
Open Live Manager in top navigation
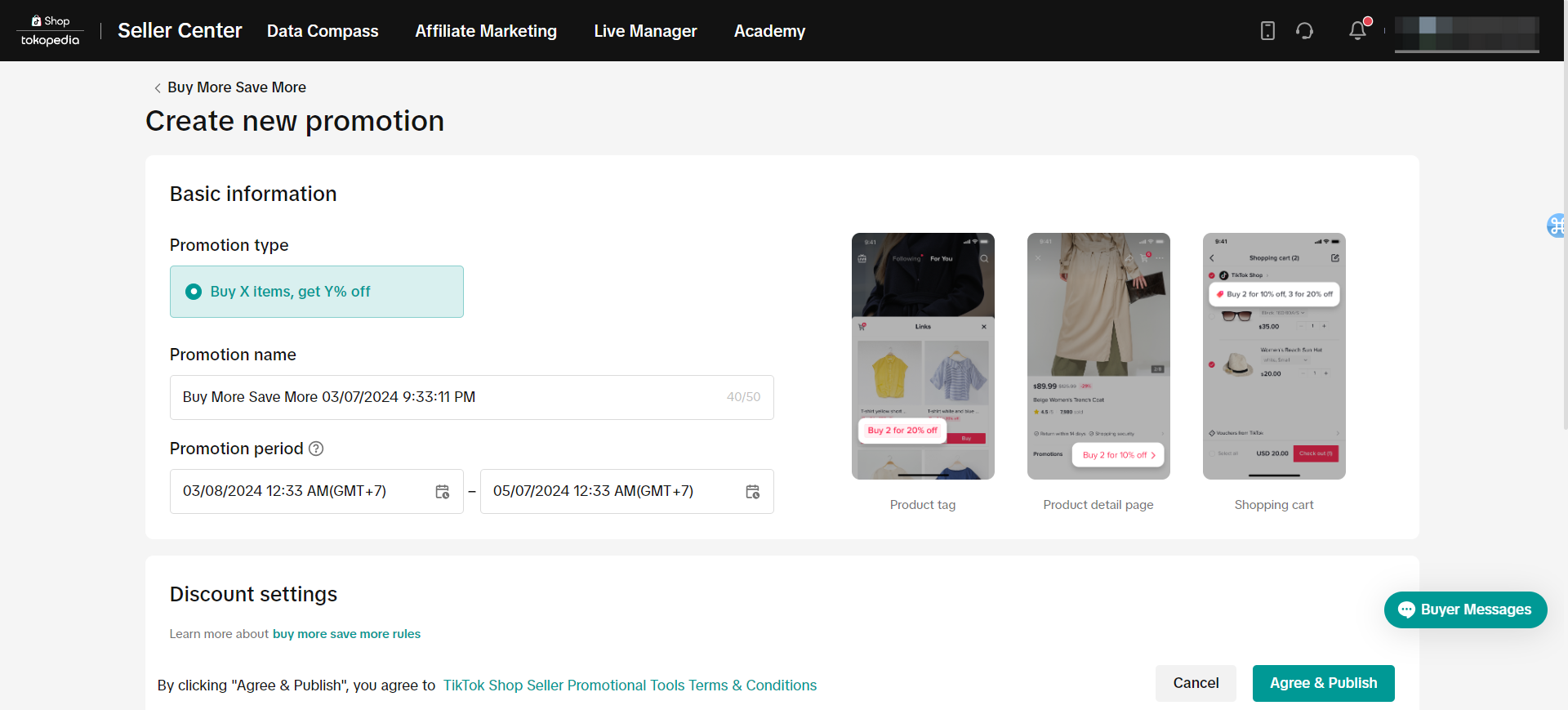click(x=645, y=31)
